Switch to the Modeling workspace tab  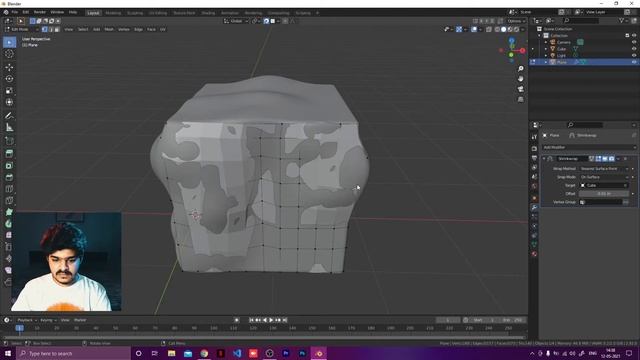click(x=113, y=13)
